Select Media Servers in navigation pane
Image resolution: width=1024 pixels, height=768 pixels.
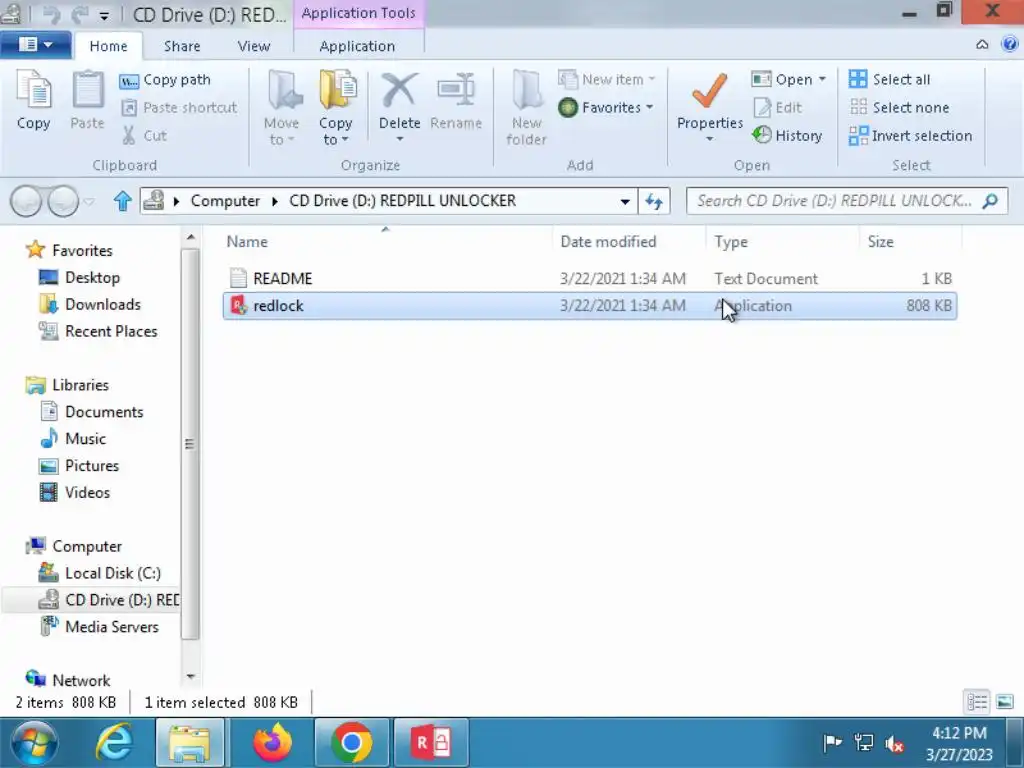coord(99,627)
